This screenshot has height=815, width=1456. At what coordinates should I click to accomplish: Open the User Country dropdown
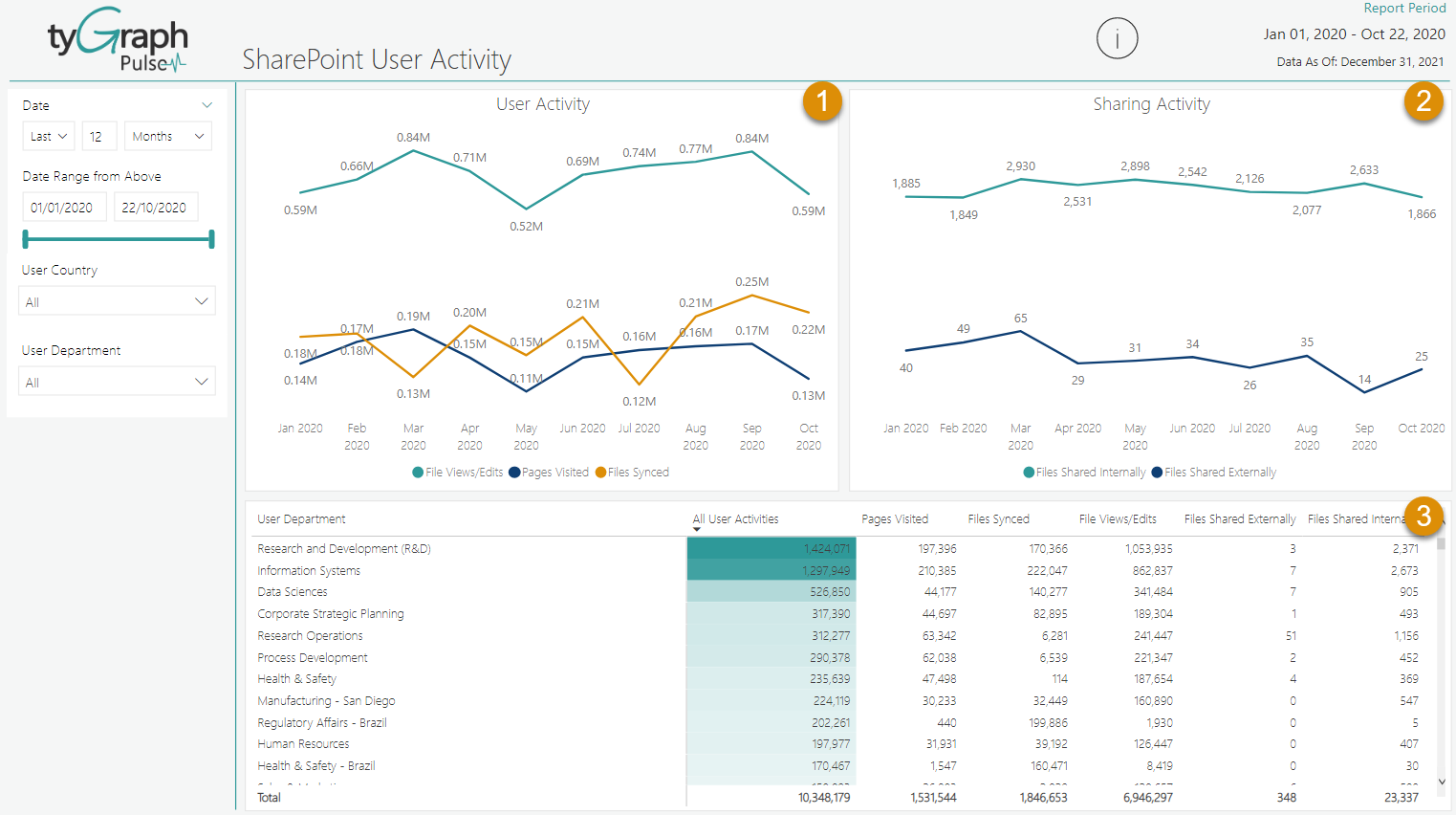point(116,300)
